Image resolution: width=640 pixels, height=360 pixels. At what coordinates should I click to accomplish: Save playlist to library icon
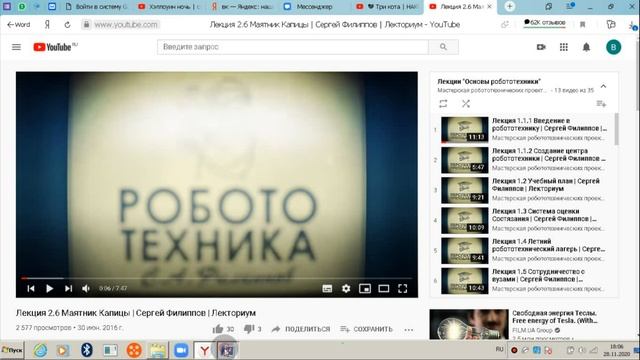tap(601, 104)
